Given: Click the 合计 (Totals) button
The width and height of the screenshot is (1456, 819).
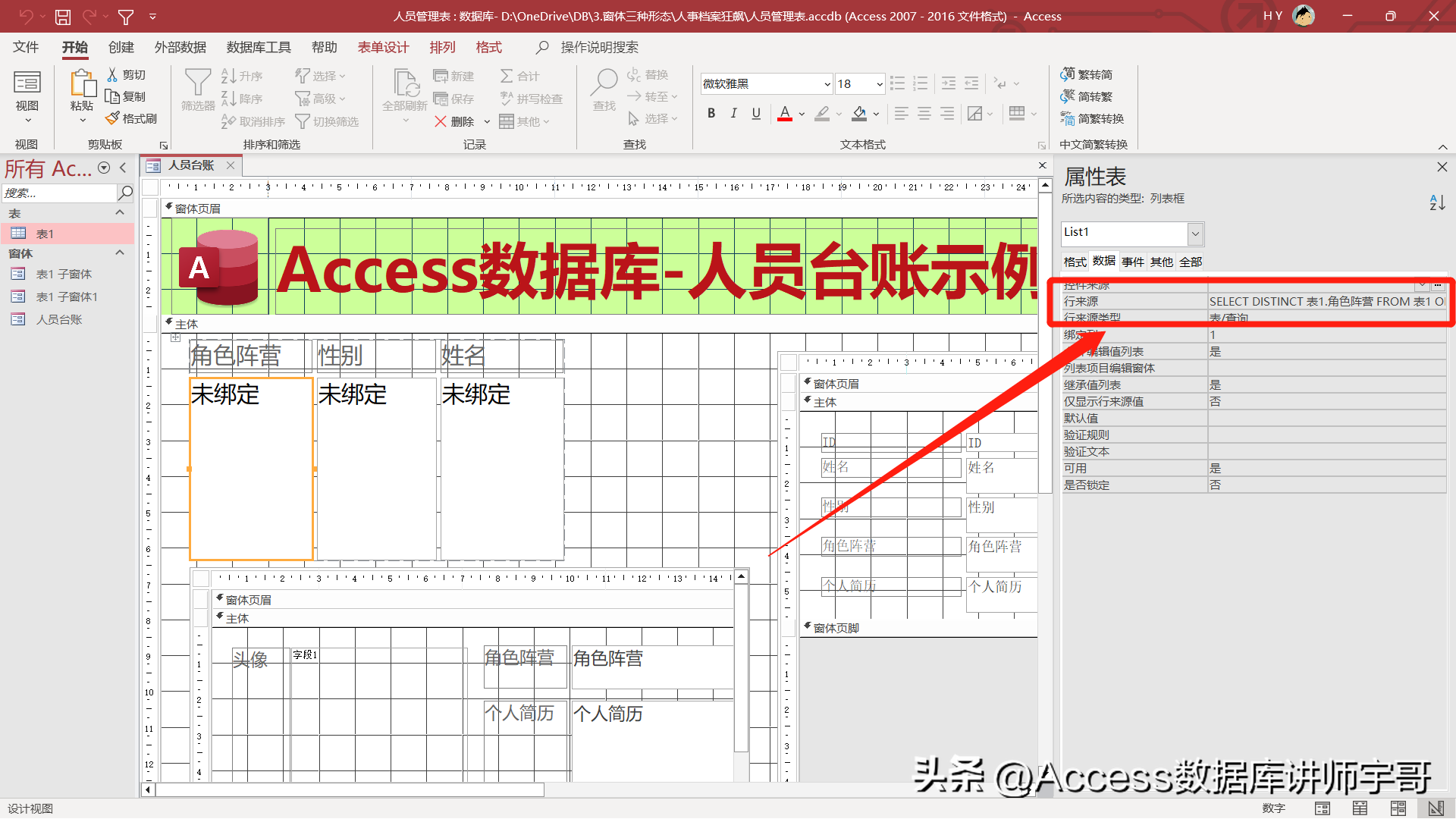Looking at the screenshot, I should [x=519, y=76].
